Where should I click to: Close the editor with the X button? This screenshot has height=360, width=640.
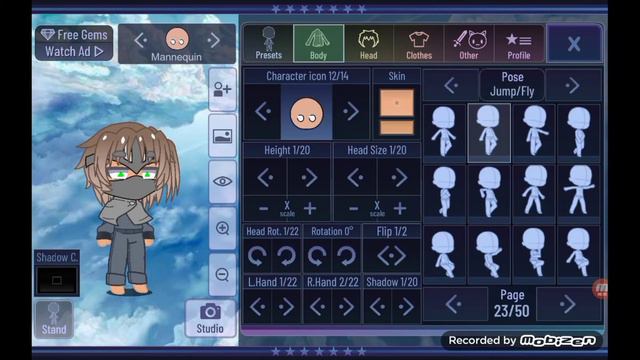(x=574, y=43)
